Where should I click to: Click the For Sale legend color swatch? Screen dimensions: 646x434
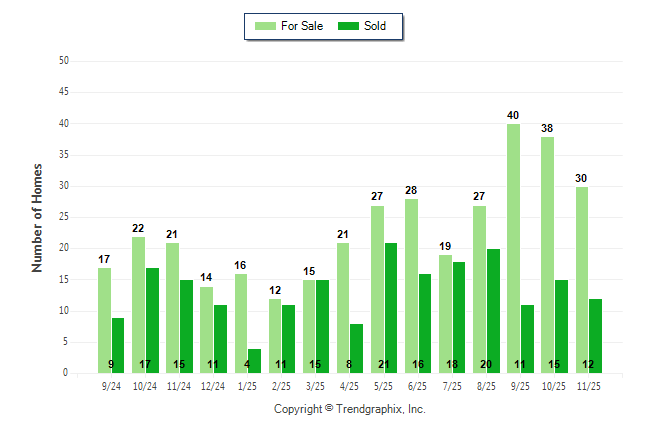[267, 26]
